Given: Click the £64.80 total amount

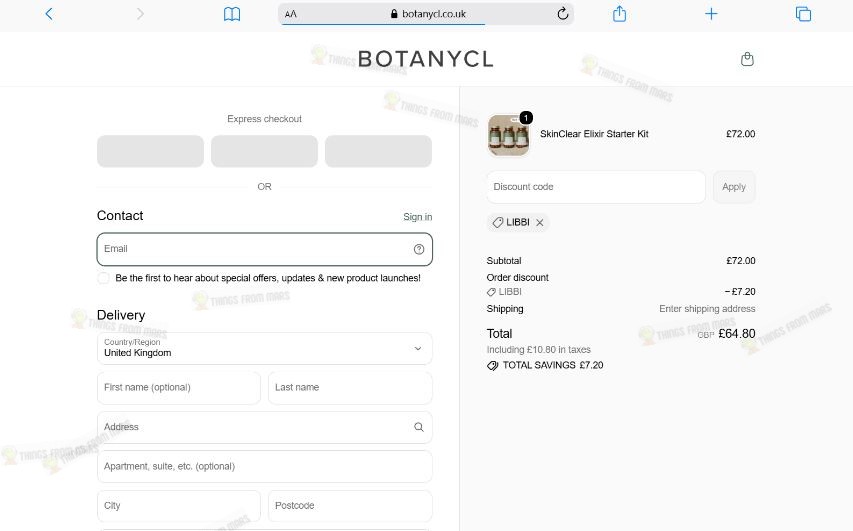Looking at the screenshot, I should (x=737, y=334).
